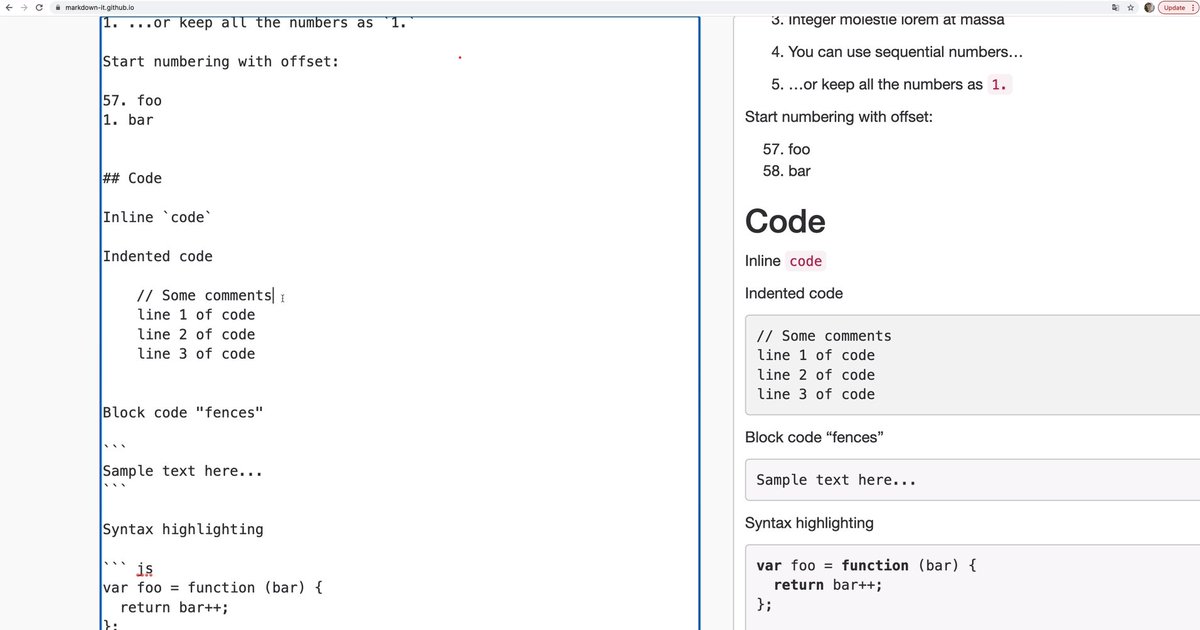This screenshot has width=1200, height=630.
Task: Click source line 'Inline `code`'
Action: pos(157,217)
